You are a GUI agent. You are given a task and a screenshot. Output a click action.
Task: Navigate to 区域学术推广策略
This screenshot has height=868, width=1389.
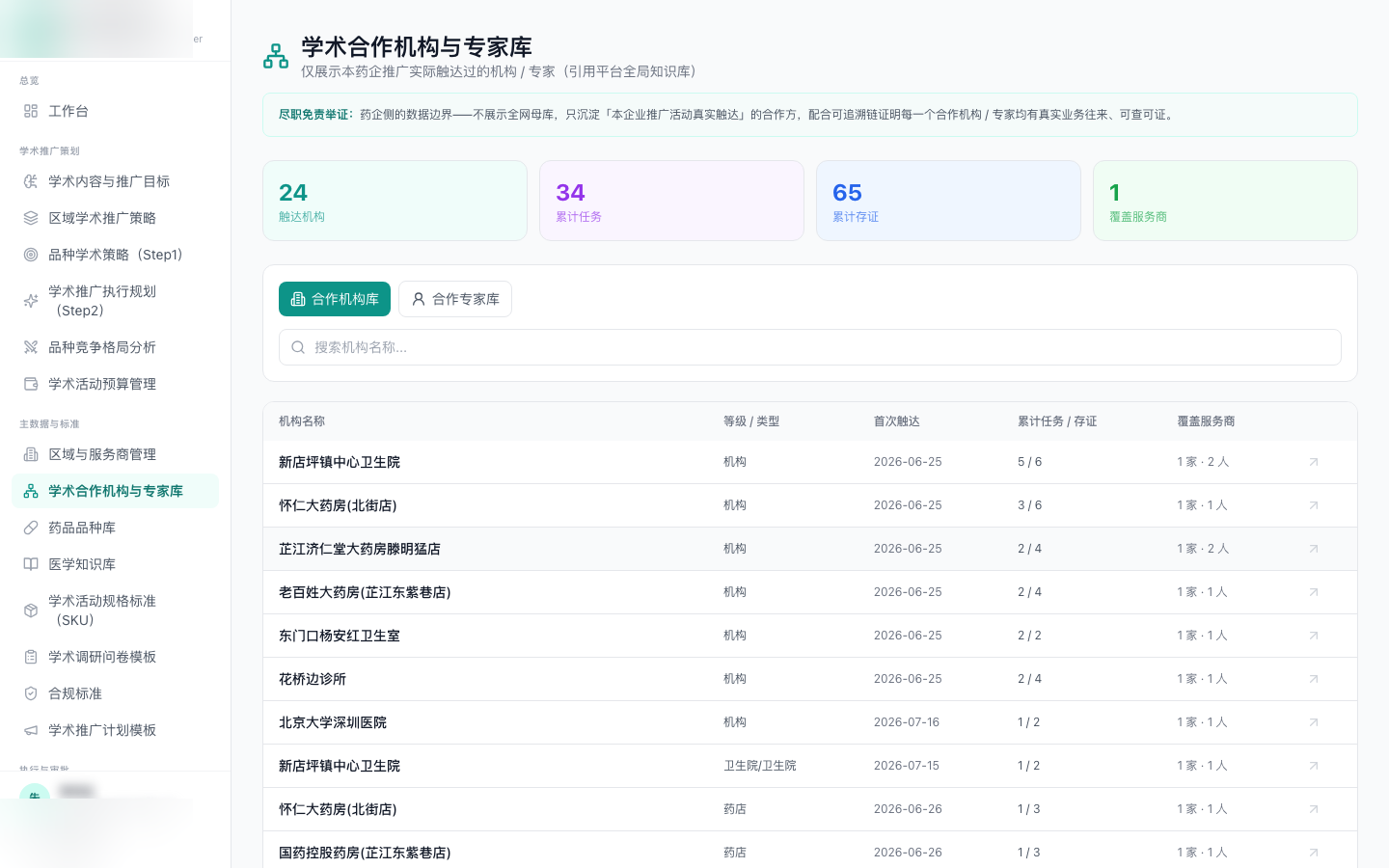pyautogui.click(x=115, y=218)
